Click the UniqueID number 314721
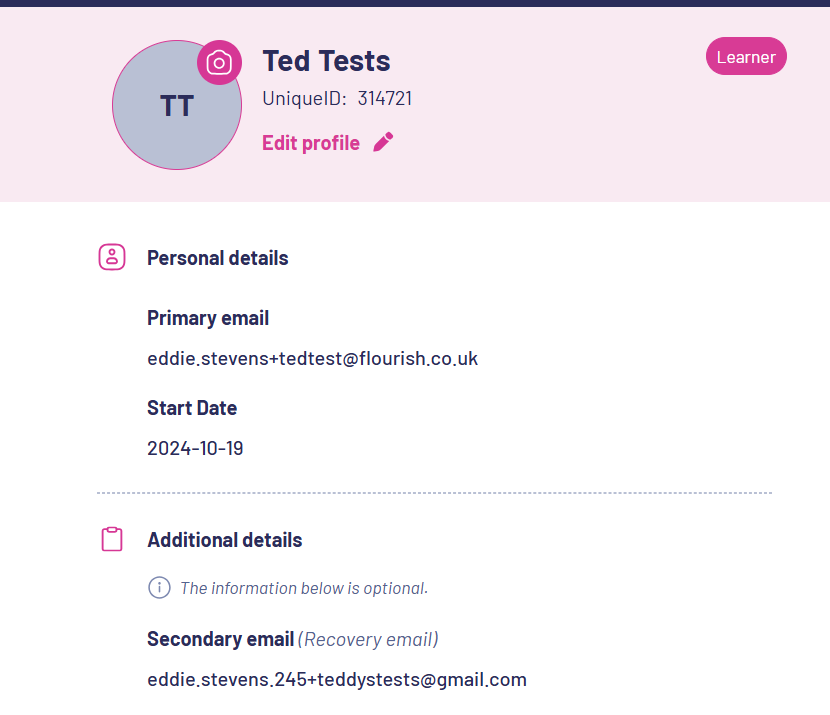The image size is (830, 715). point(385,98)
